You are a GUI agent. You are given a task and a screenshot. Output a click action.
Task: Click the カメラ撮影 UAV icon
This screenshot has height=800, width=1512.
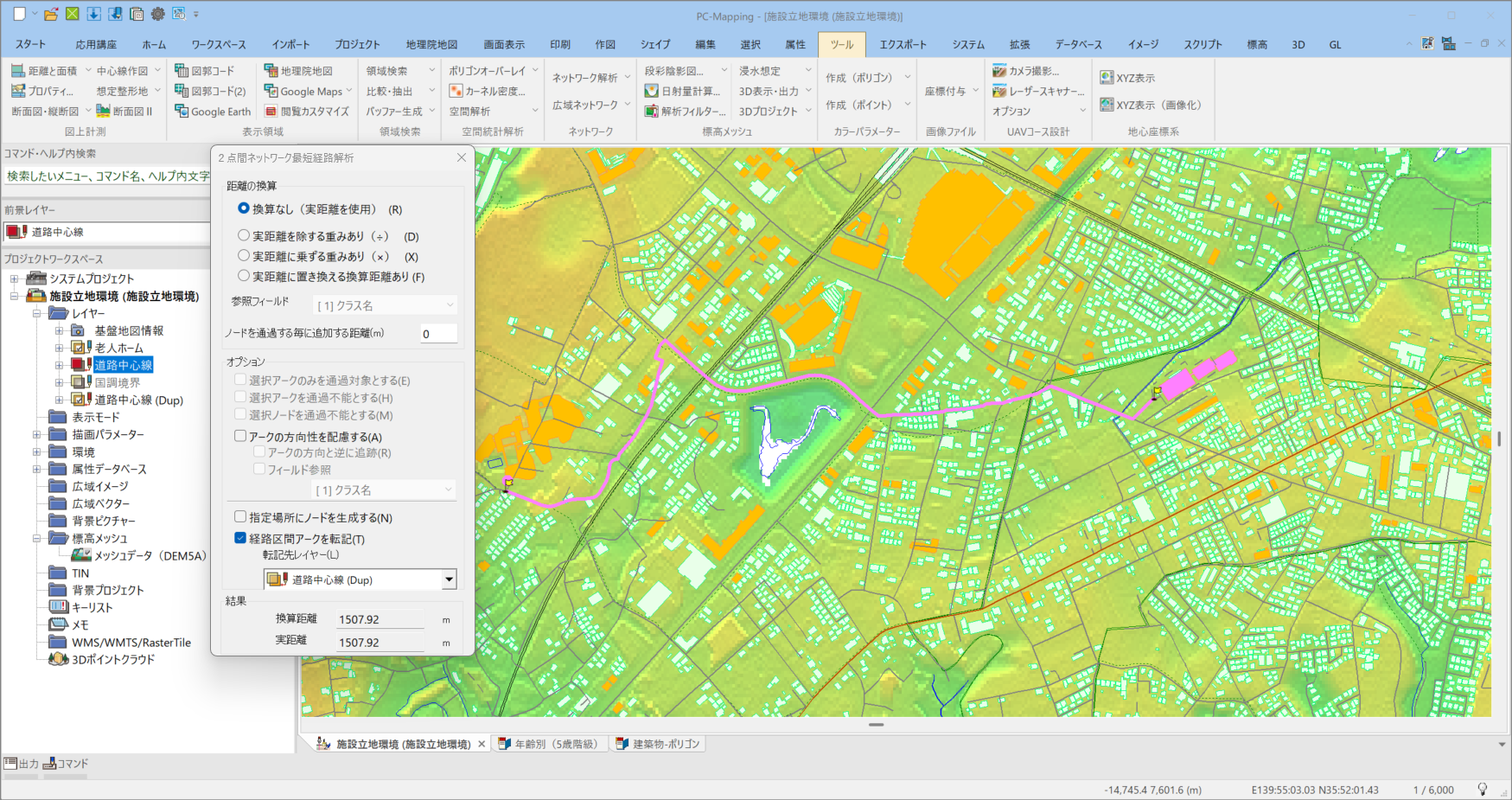pos(1000,71)
